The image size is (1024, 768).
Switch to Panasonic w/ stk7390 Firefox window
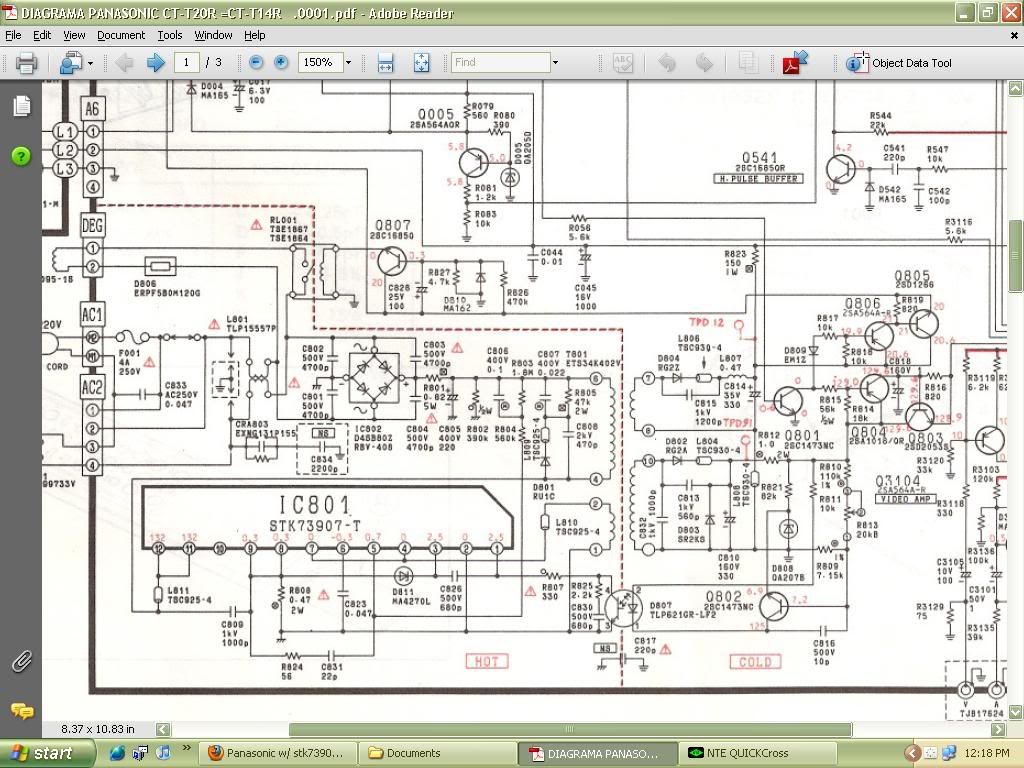(x=277, y=754)
